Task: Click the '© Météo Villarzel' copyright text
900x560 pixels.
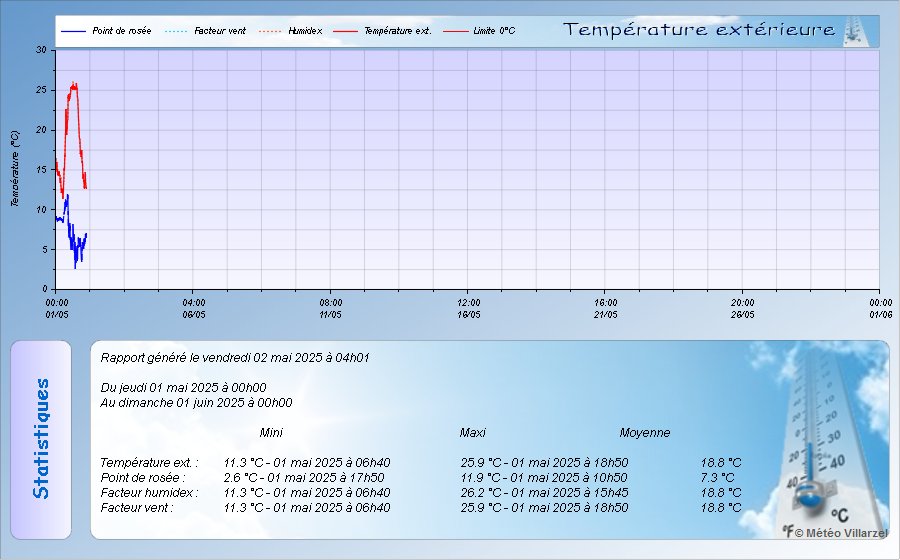Action: [x=841, y=533]
